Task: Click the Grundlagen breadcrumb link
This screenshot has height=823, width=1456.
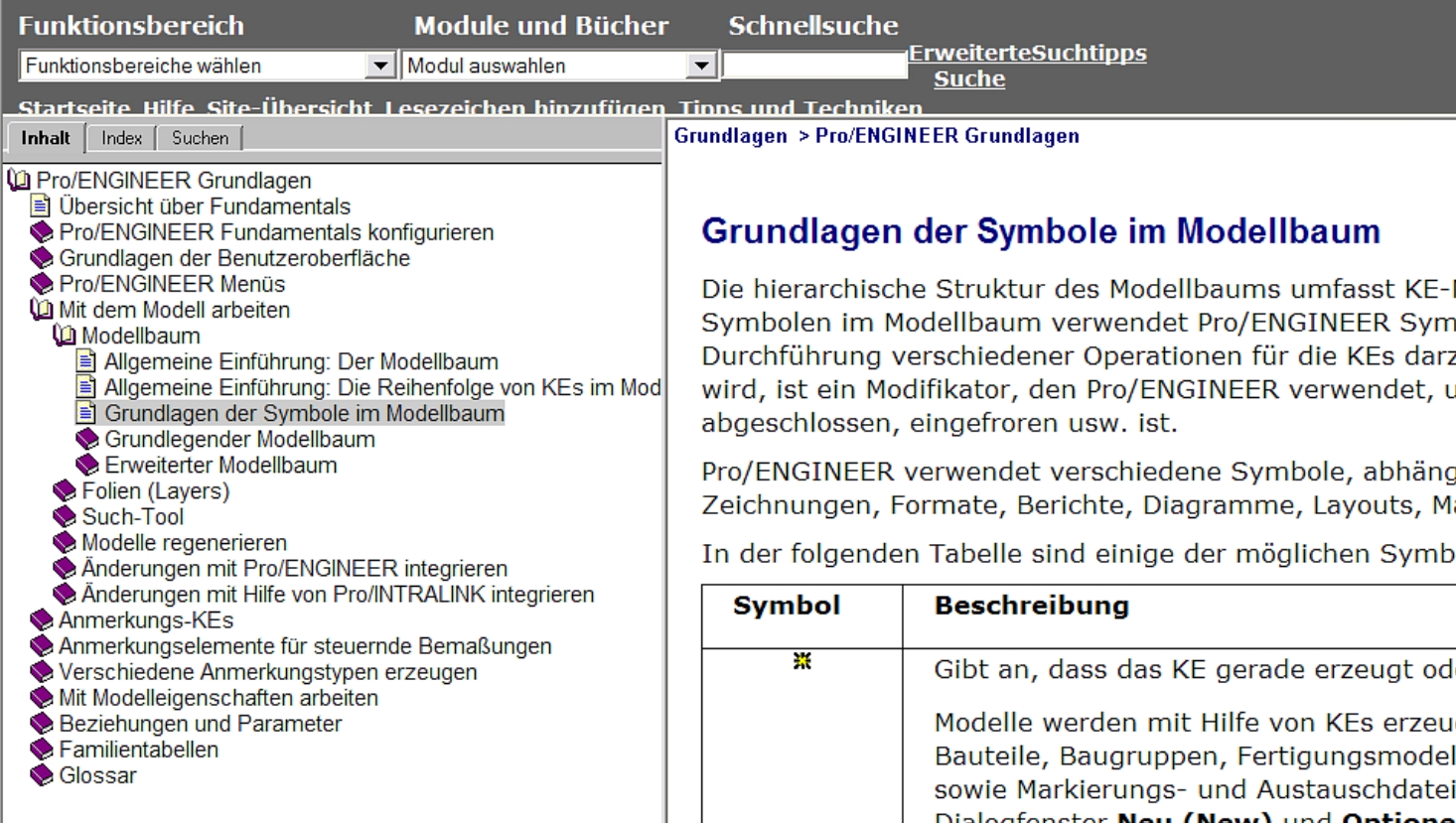Action: click(x=730, y=136)
